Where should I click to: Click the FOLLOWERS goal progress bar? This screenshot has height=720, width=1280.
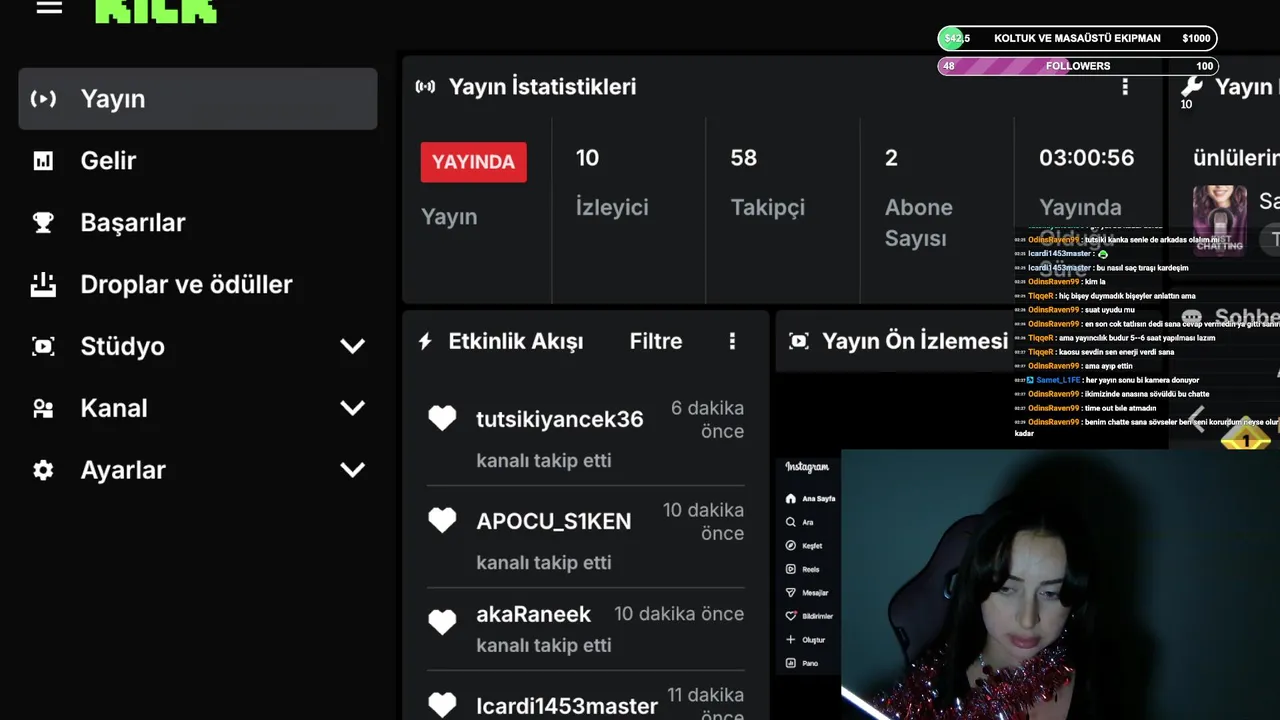coord(1077,66)
